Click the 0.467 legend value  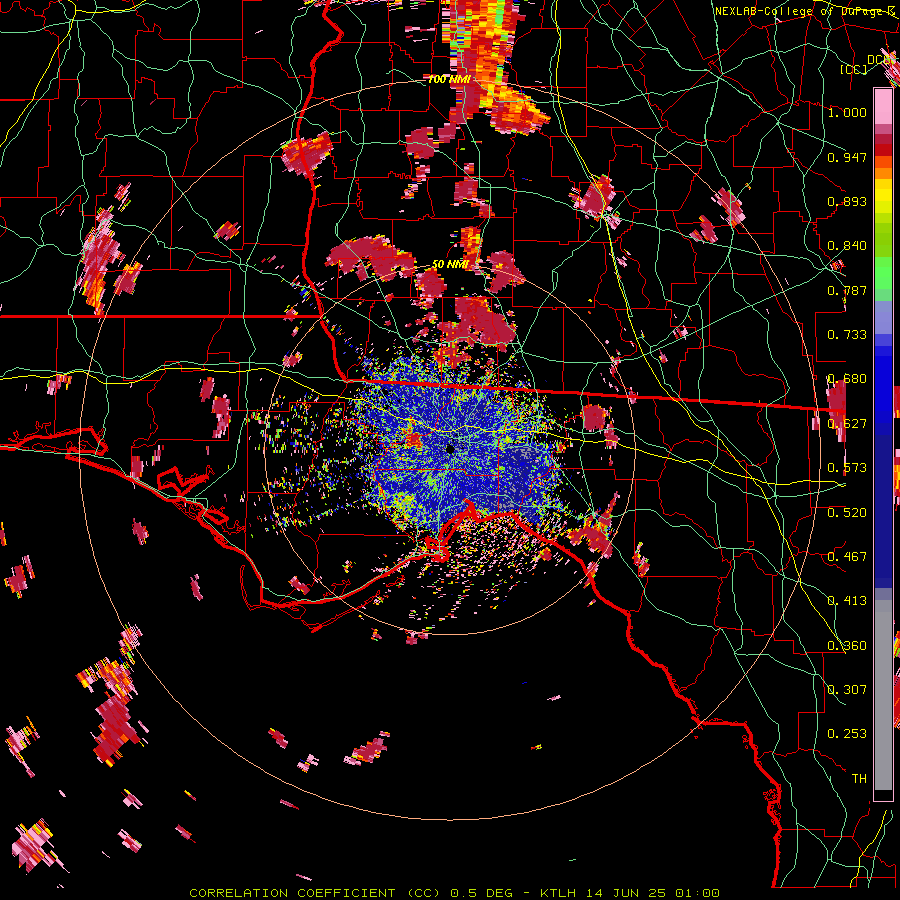click(x=847, y=556)
